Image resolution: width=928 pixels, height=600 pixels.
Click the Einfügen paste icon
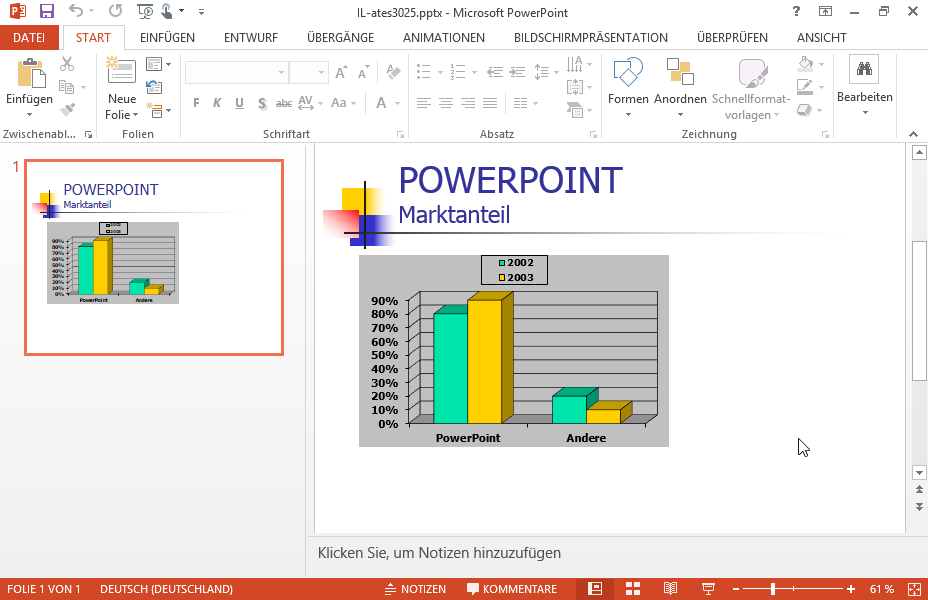tap(30, 73)
